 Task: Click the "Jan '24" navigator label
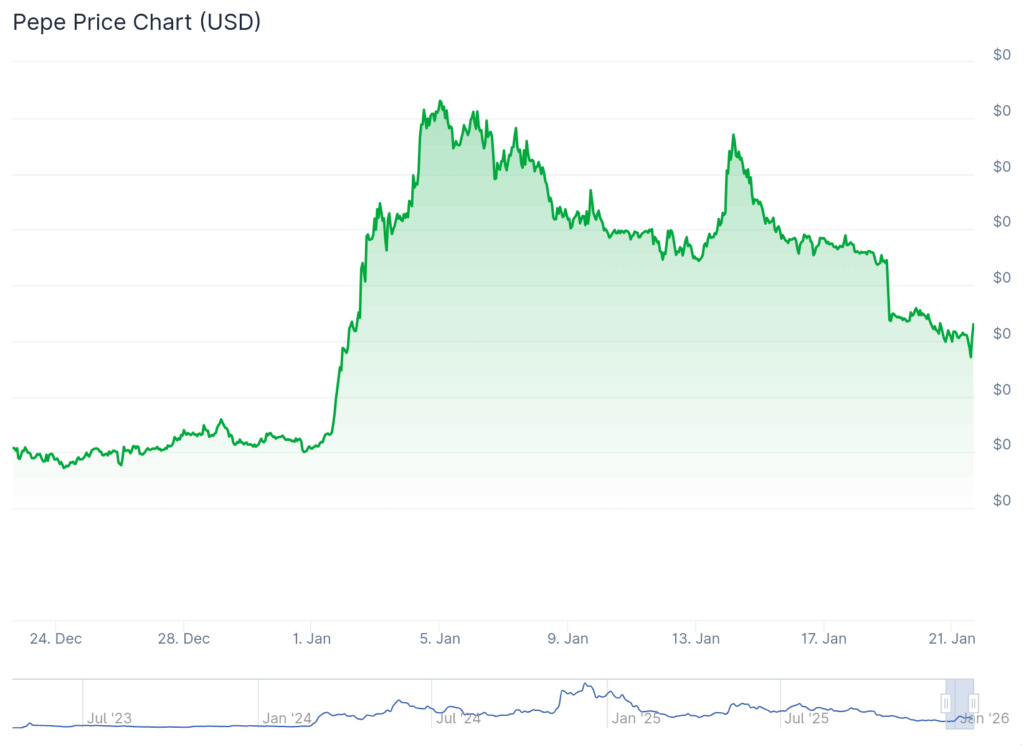pyautogui.click(x=287, y=718)
